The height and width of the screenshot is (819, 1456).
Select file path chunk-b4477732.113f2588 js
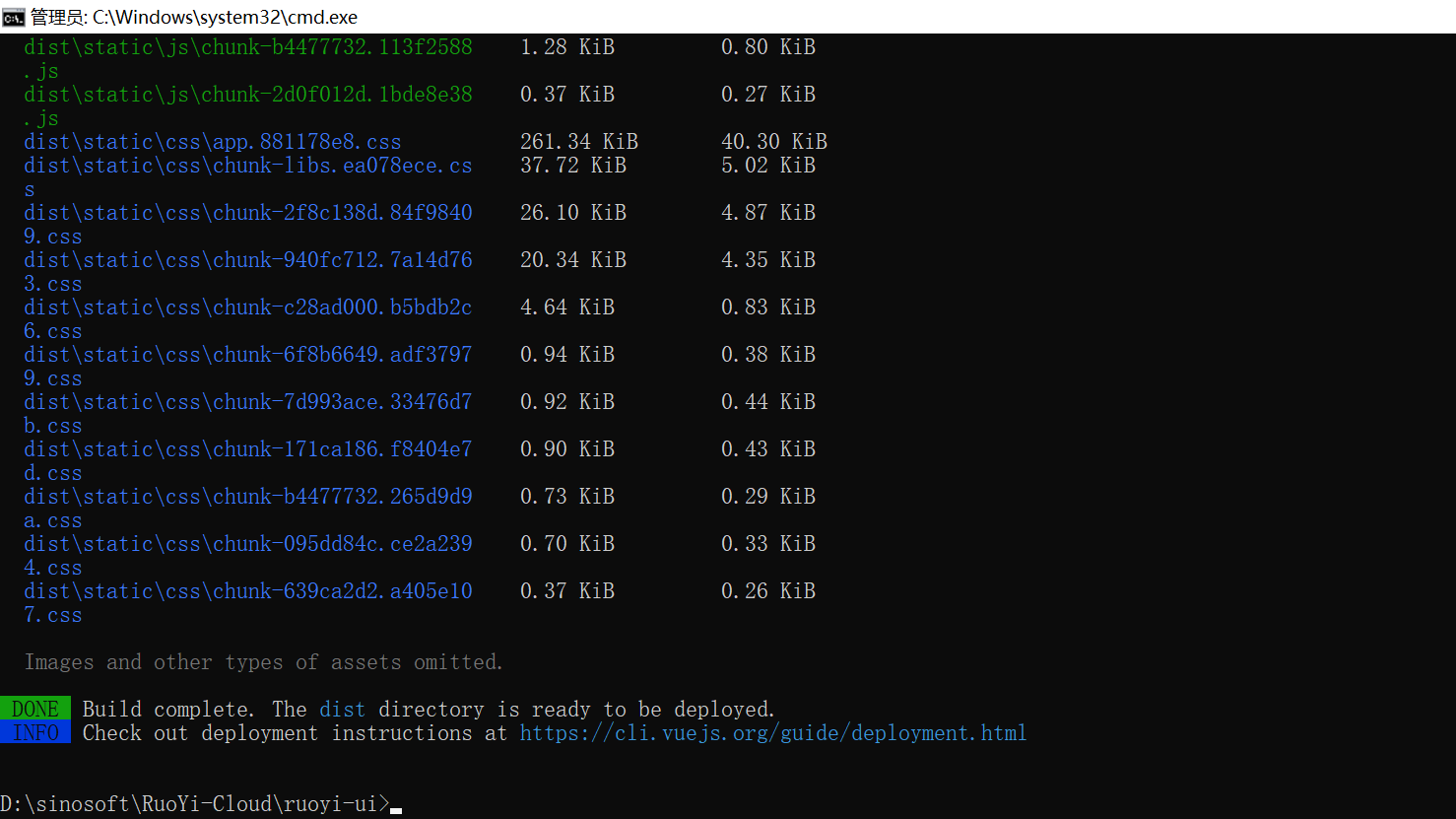coord(248,59)
